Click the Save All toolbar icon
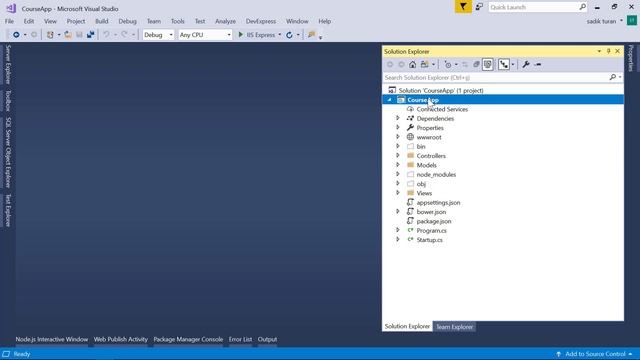The image size is (640, 360). 91,35
